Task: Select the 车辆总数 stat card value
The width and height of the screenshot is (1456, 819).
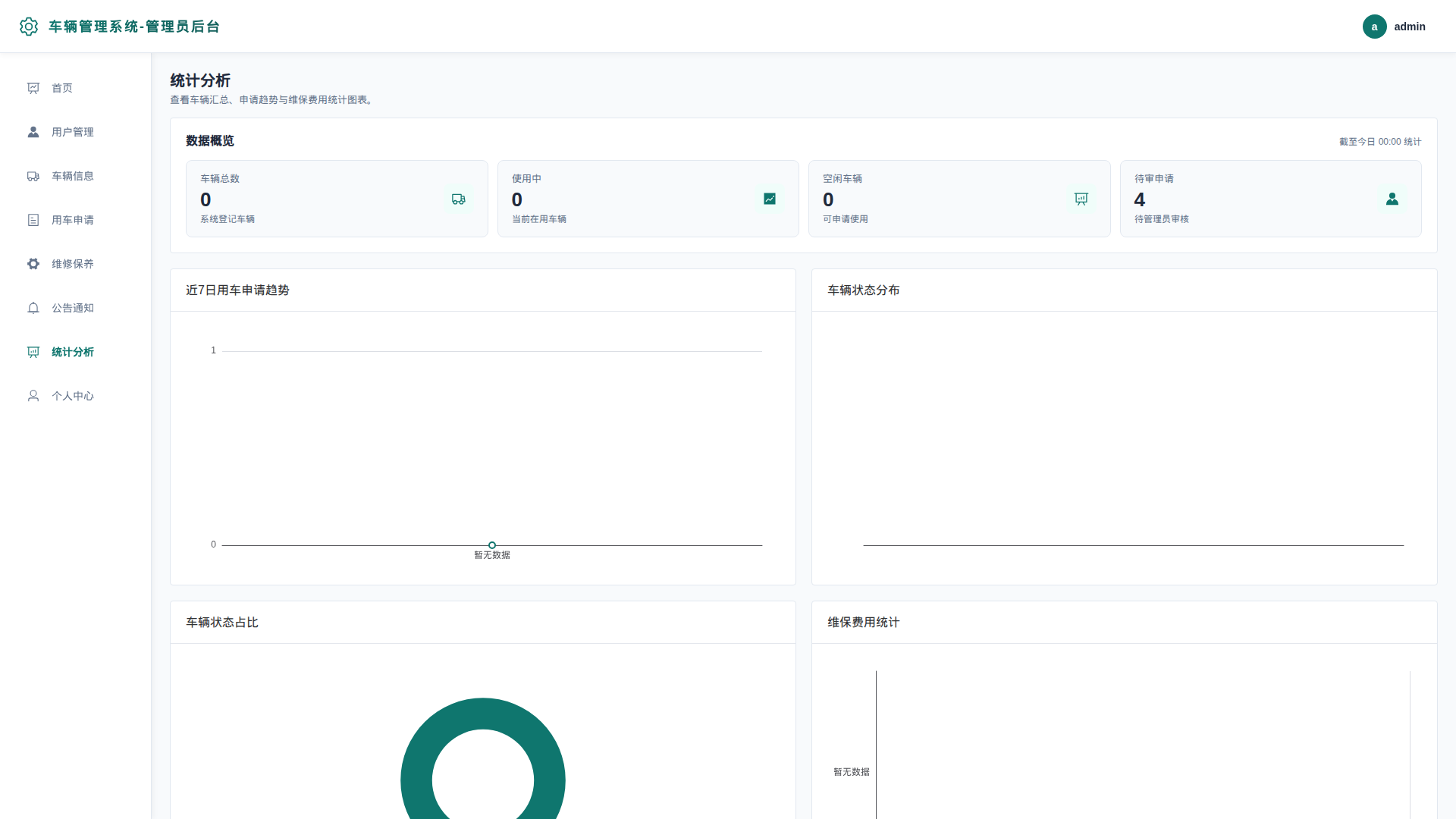Action: (206, 199)
